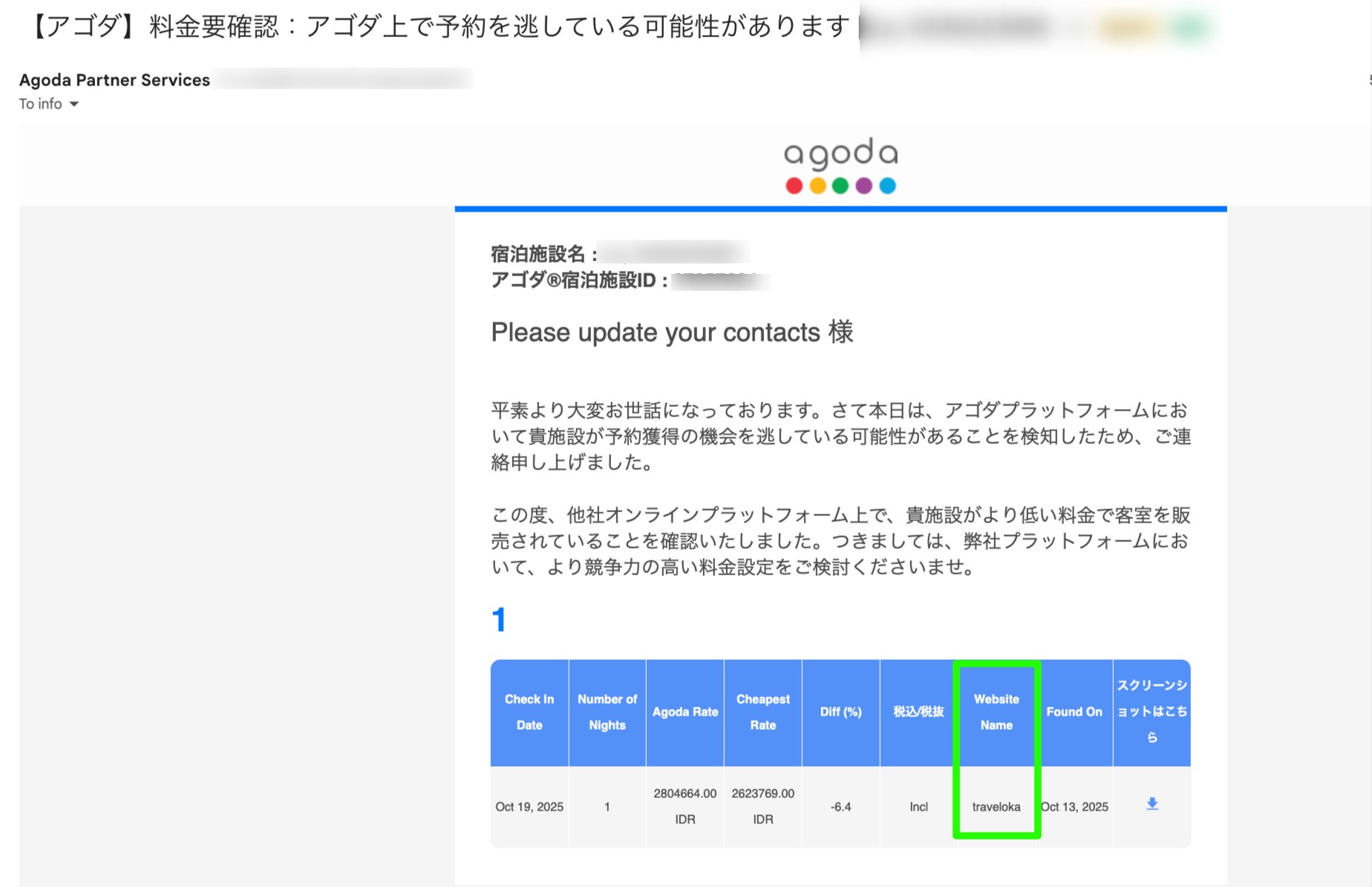Click the blue divider bar above the email body
The image size is (1372, 887).
point(840,209)
